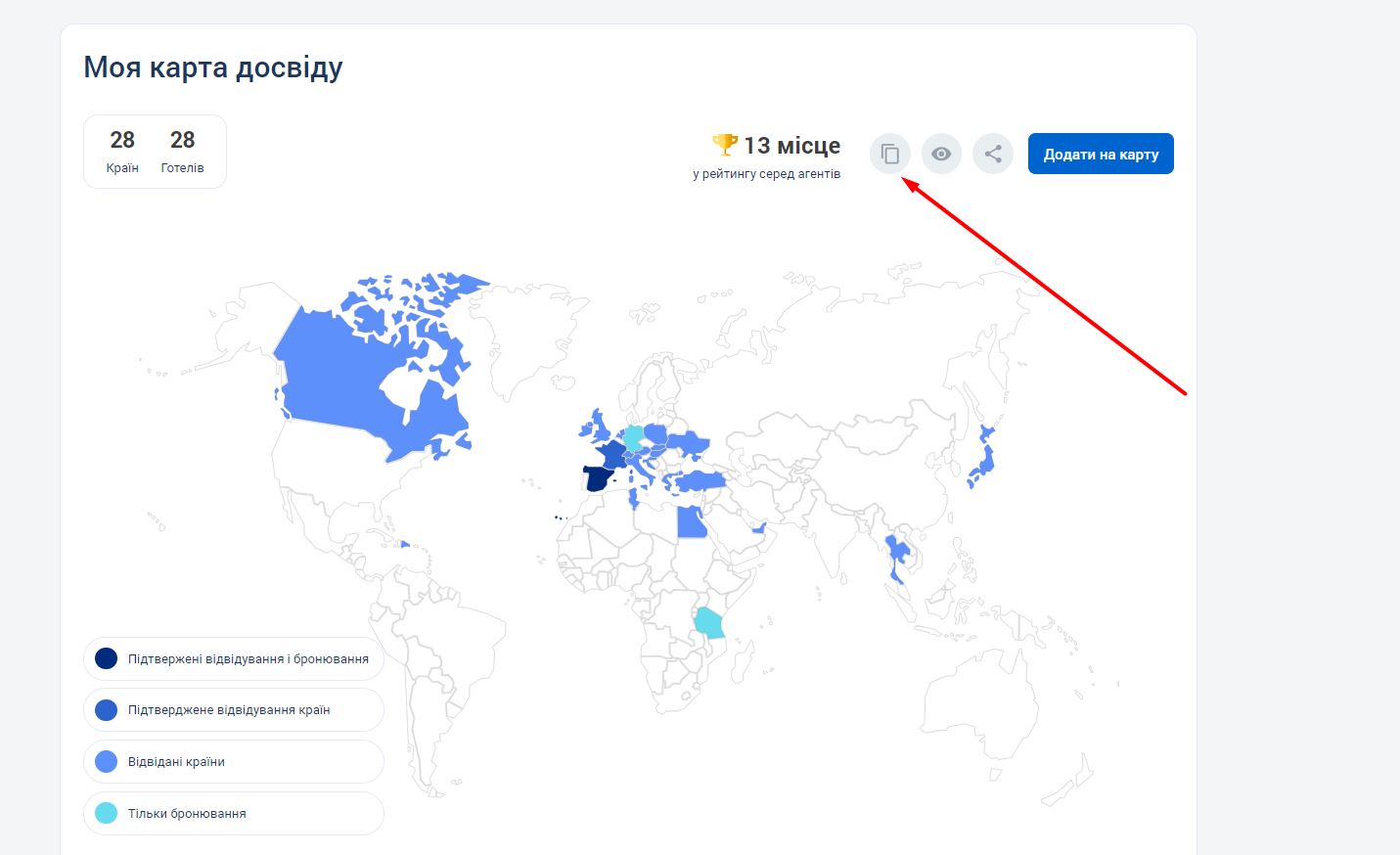Click the share icon button
Viewport: 1400px width, 855px height.
pyautogui.click(x=993, y=154)
